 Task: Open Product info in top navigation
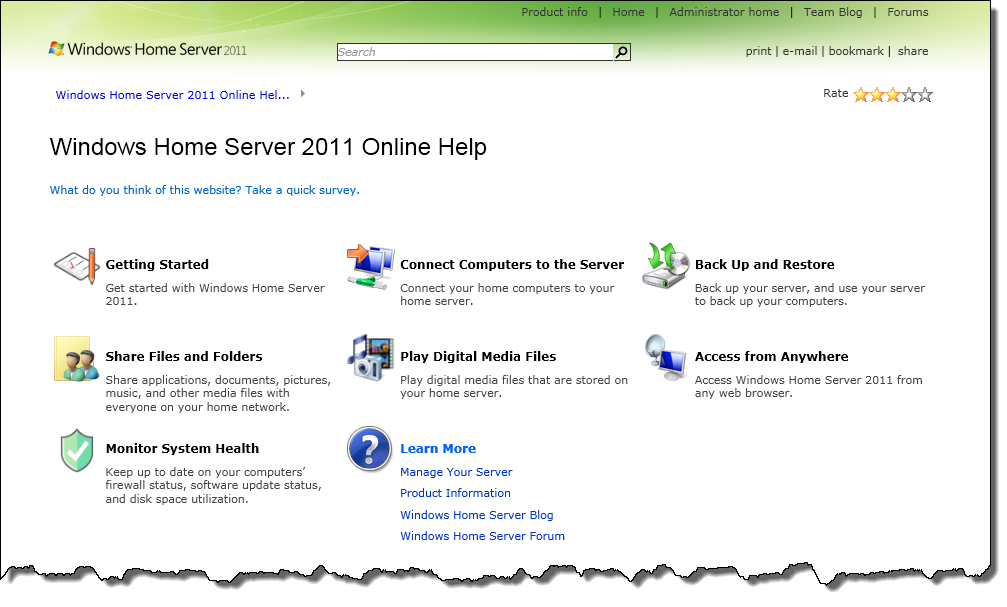tap(554, 12)
